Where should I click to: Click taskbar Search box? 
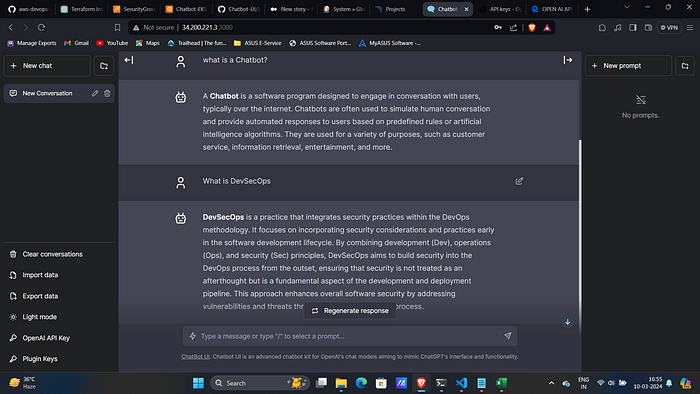[260, 383]
